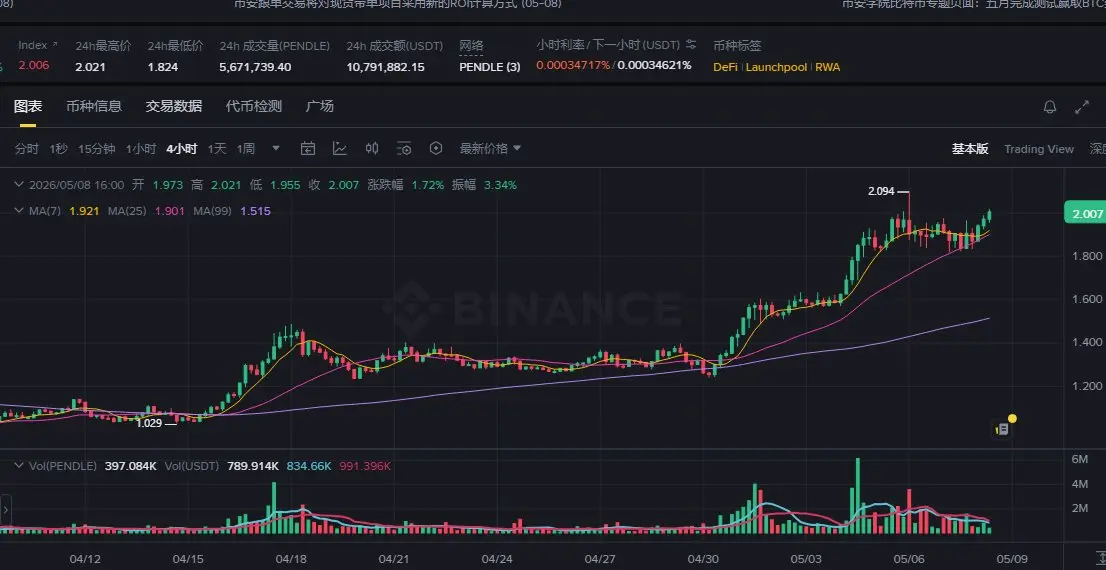Click the Vol(PENDLE) value 397.084K

pyautogui.click(x=130, y=466)
